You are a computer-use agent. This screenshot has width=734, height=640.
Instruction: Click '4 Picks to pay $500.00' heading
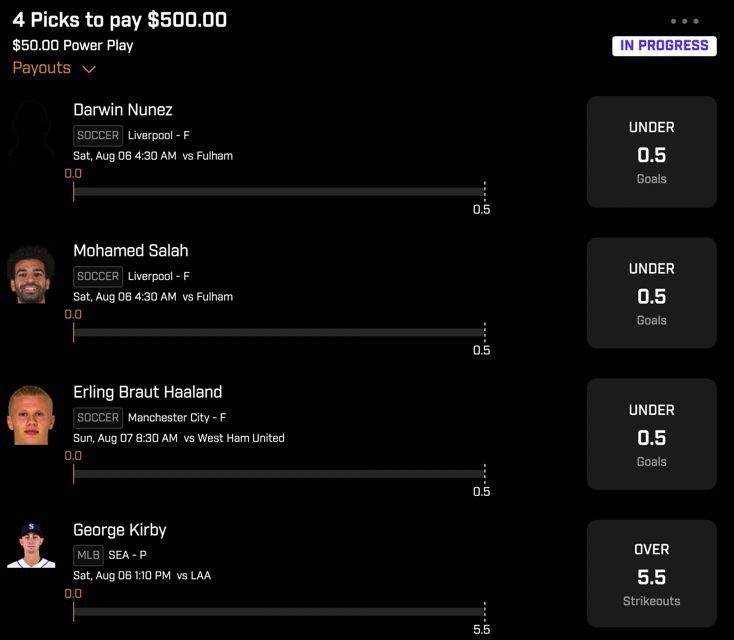[x=120, y=20]
